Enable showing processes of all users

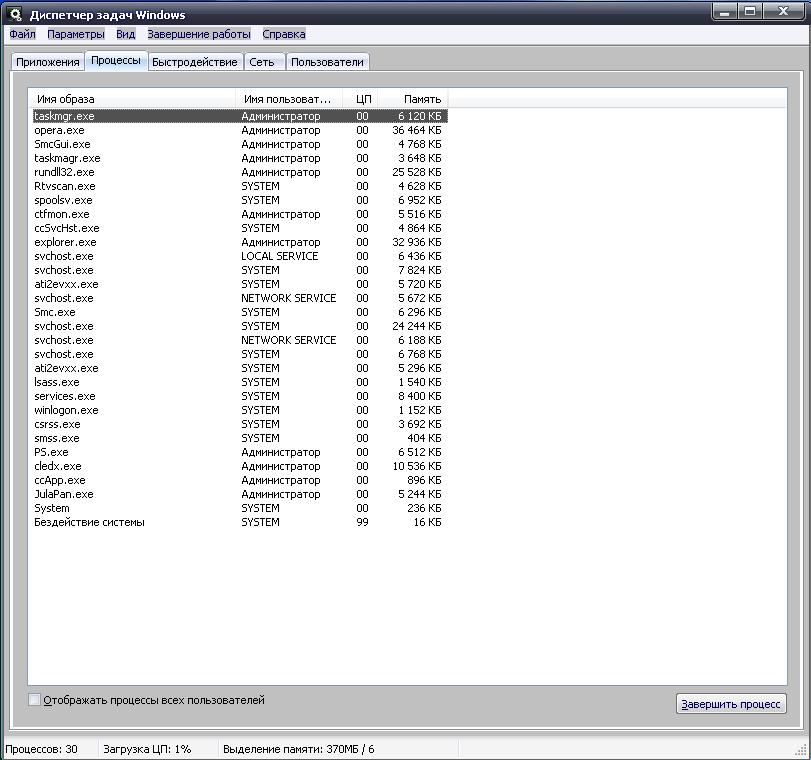[35, 700]
